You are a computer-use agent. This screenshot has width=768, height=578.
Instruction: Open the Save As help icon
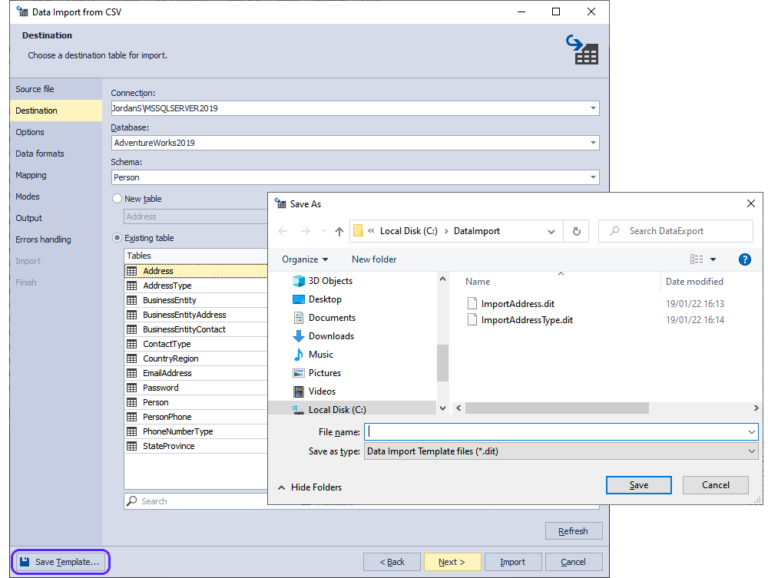(744, 259)
